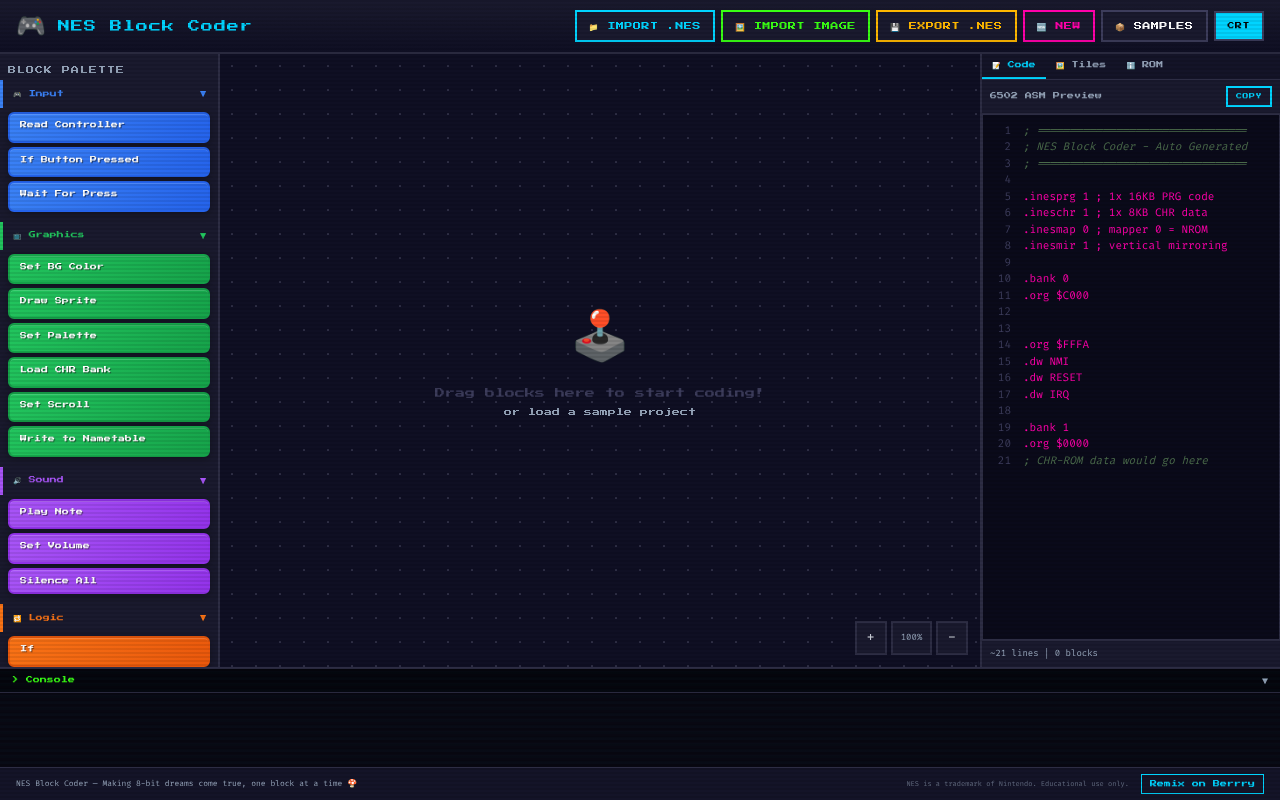The height and width of the screenshot is (800, 1280).
Task: Collapse the Console panel arrow
Action: pos(1265,681)
